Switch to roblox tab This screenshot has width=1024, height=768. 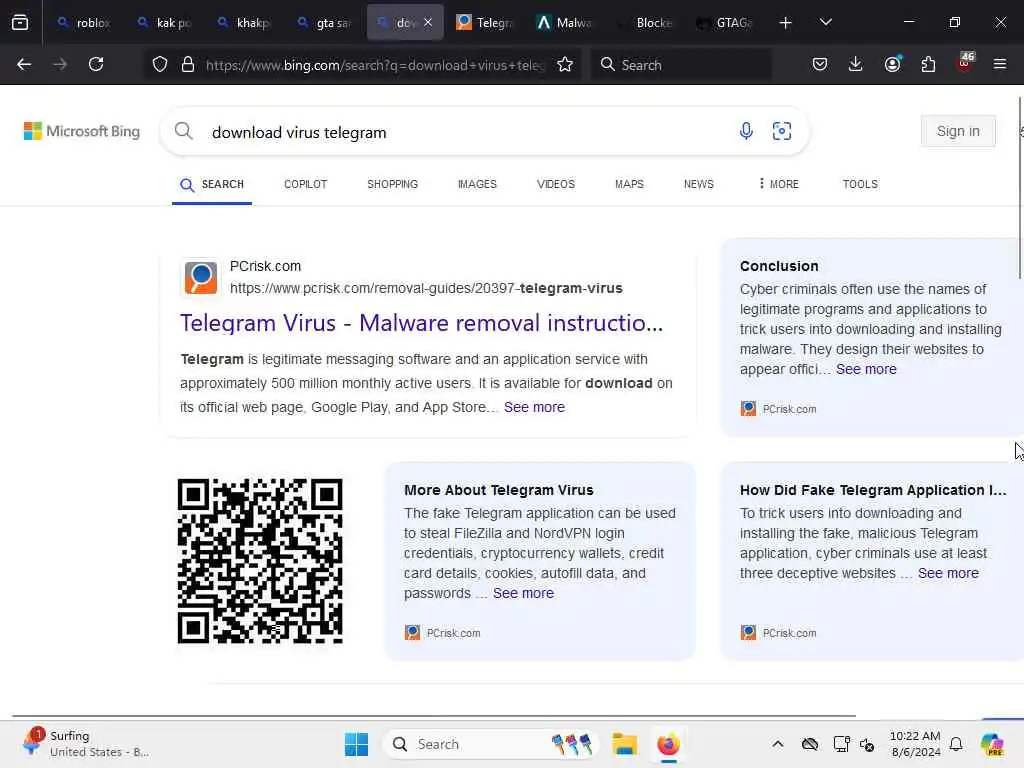83,23
